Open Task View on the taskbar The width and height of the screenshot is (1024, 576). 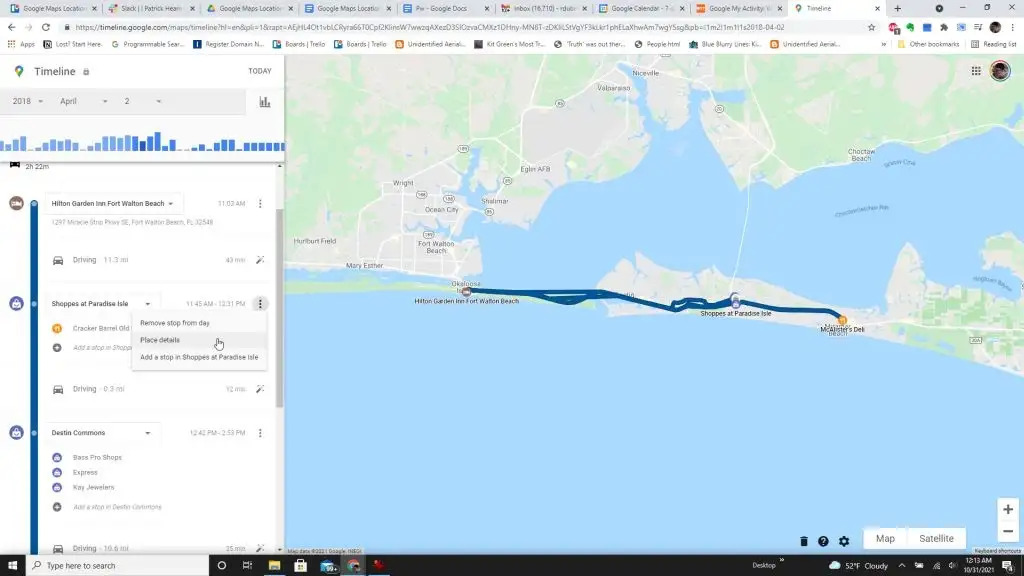(248, 566)
